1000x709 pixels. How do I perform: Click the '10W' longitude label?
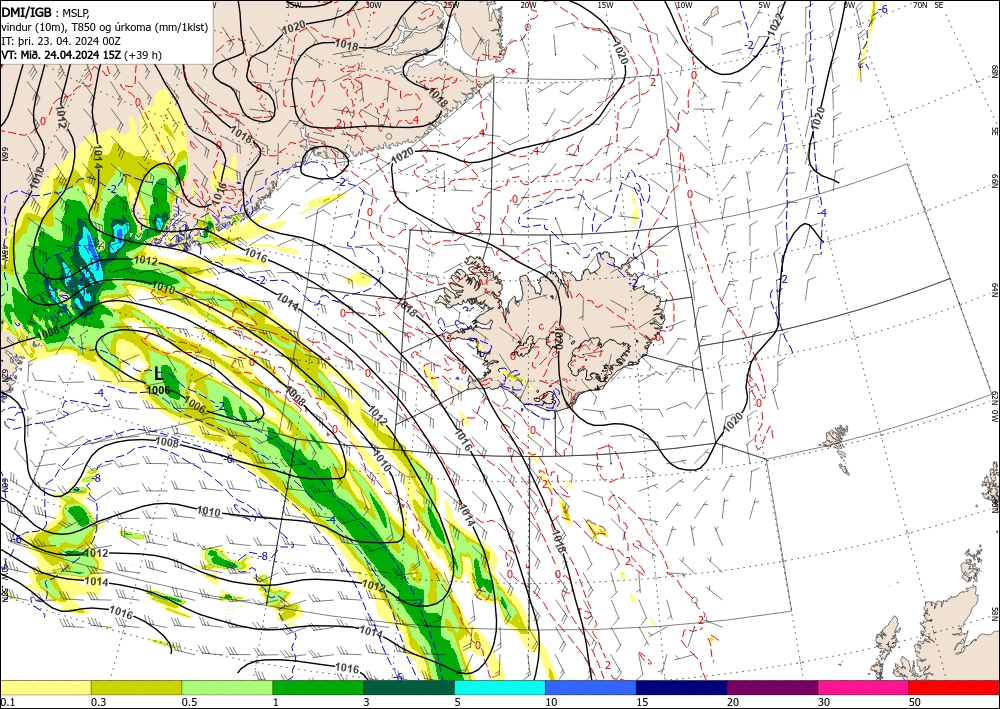[684, 5]
